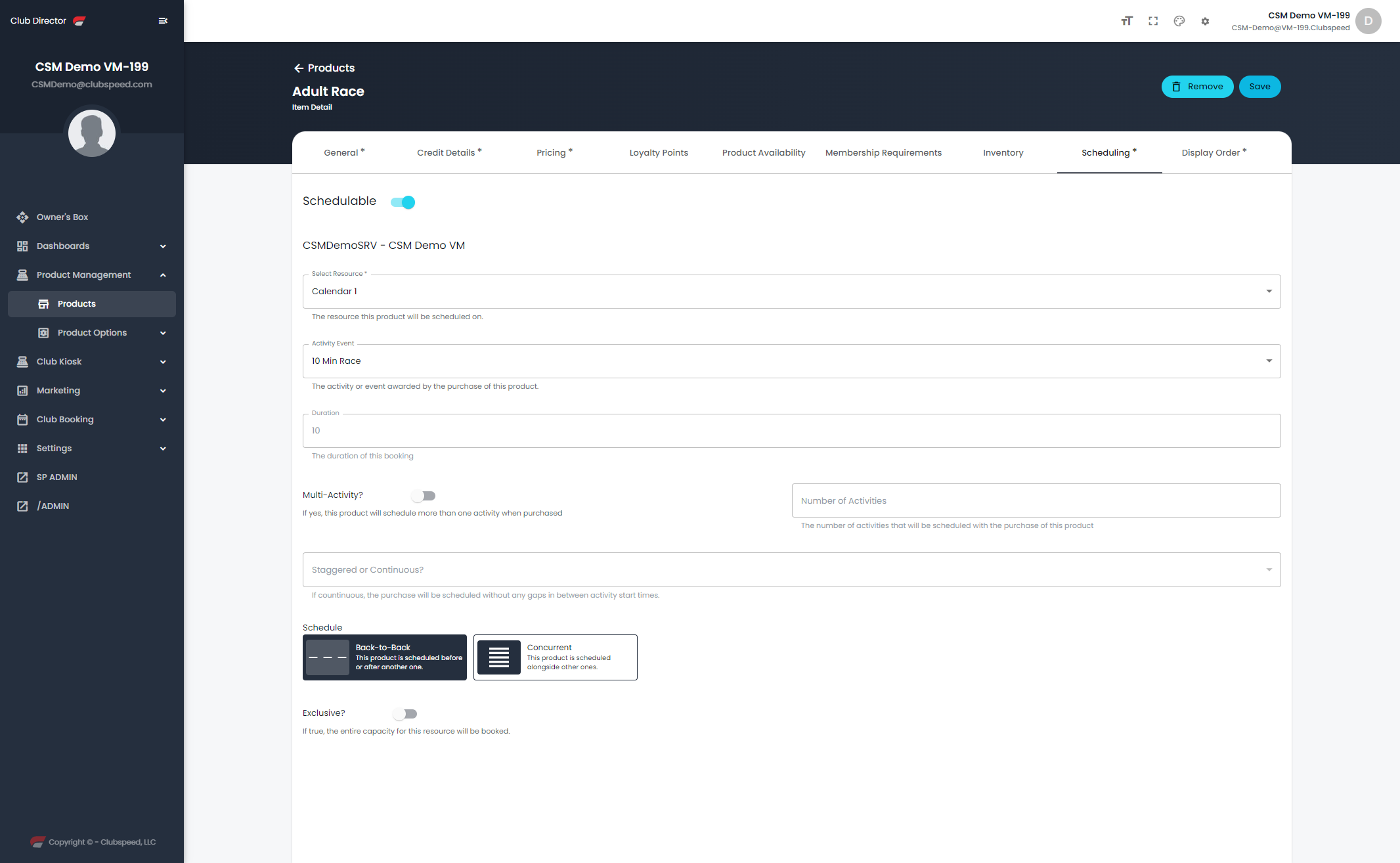Open the Loyalty Points tab

(659, 152)
